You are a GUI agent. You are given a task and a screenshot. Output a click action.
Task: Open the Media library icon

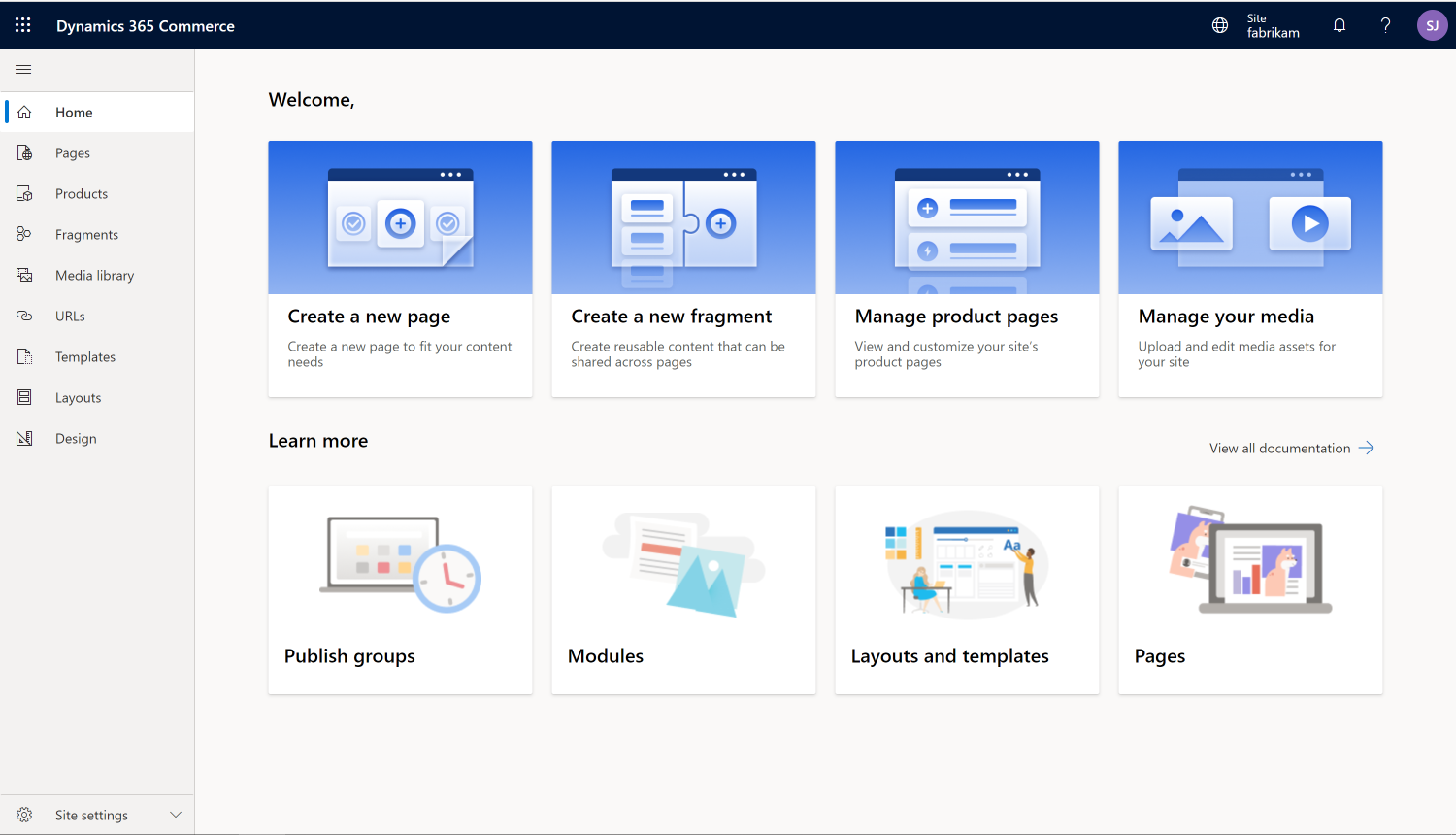(24, 275)
